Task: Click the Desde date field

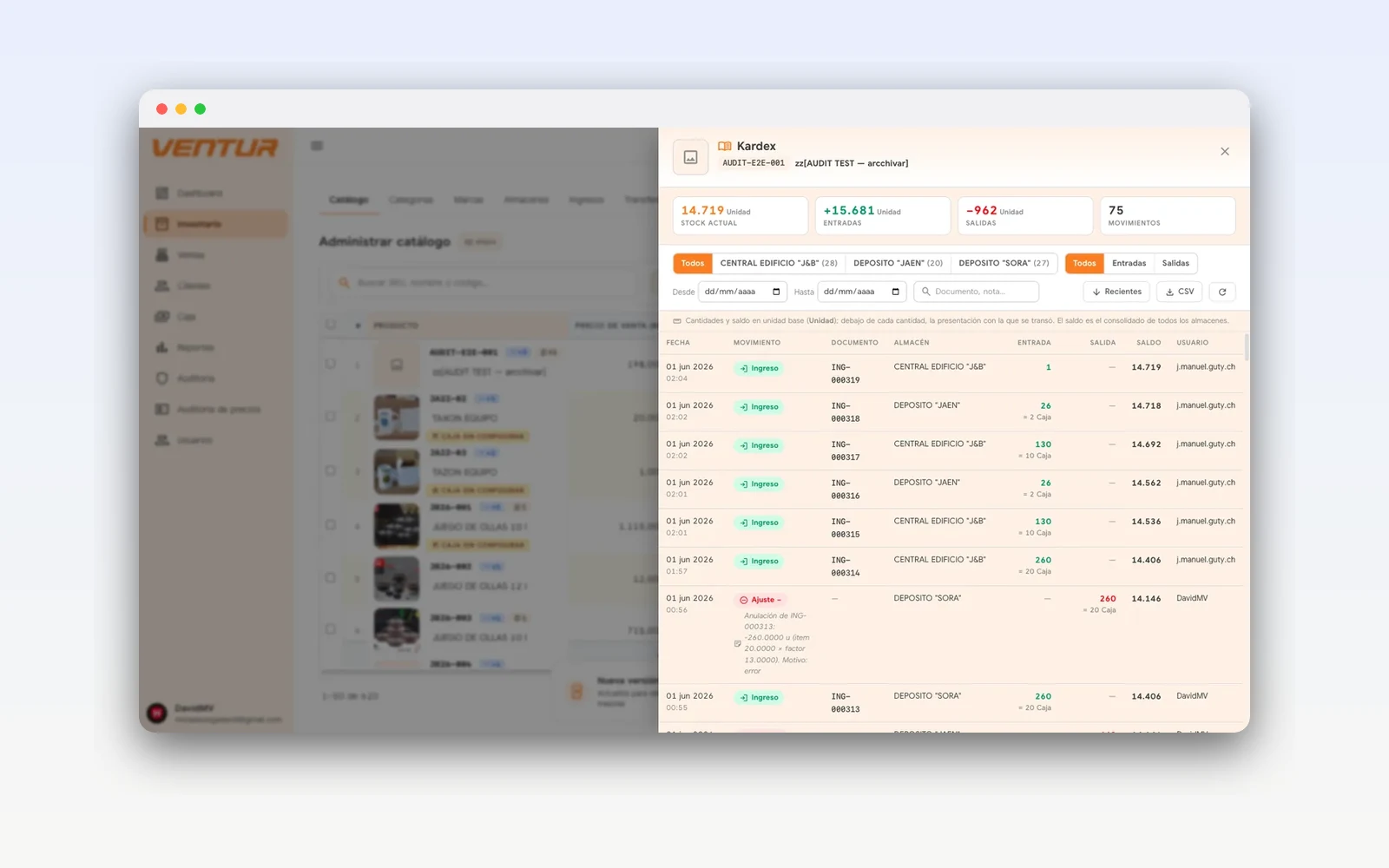Action: pyautogui.click(x=742, y=292)
